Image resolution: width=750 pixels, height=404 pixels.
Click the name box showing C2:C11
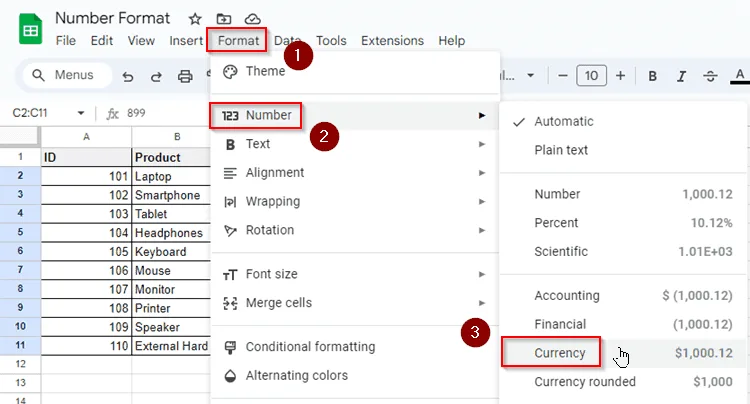(x=30, y=113)
